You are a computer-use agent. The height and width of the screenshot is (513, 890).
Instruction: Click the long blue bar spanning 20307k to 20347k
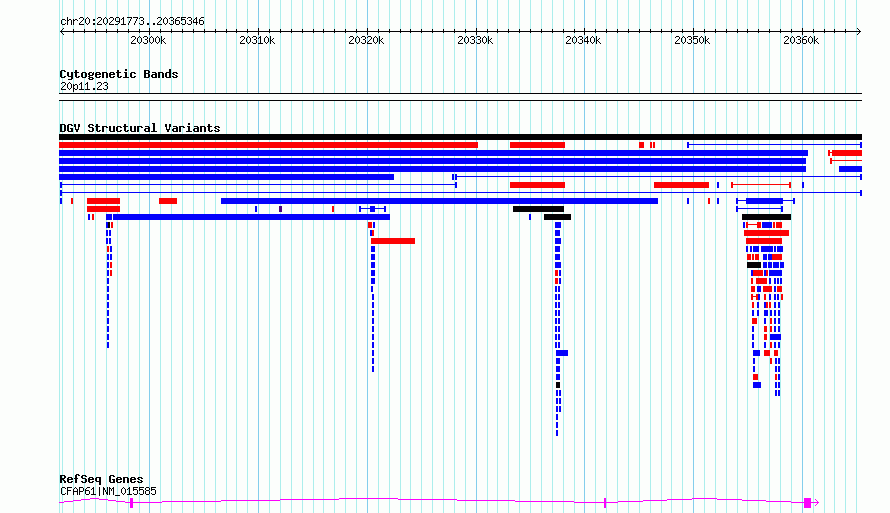(x=439, y=201)
